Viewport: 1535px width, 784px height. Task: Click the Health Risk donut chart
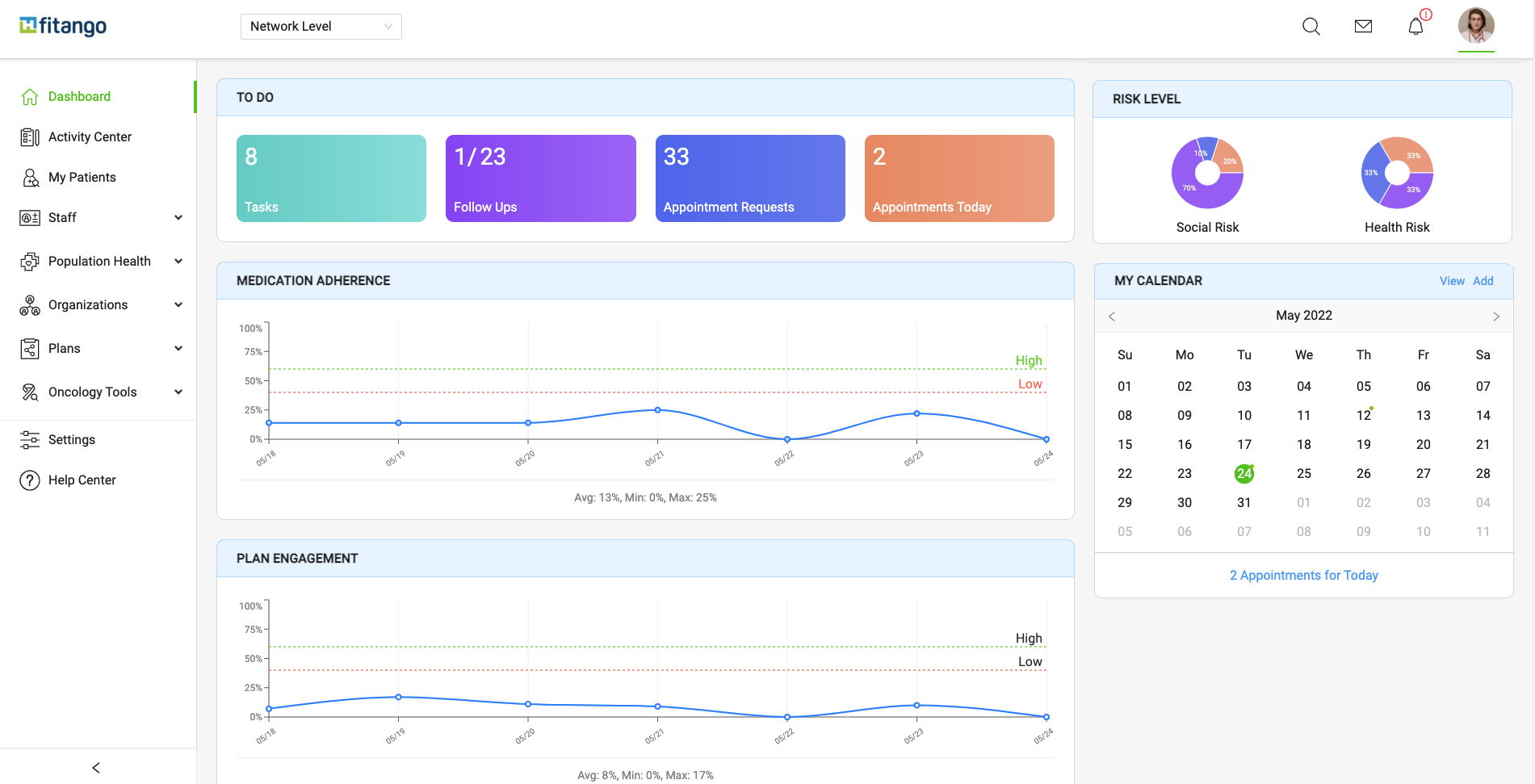click(1397, 173)
